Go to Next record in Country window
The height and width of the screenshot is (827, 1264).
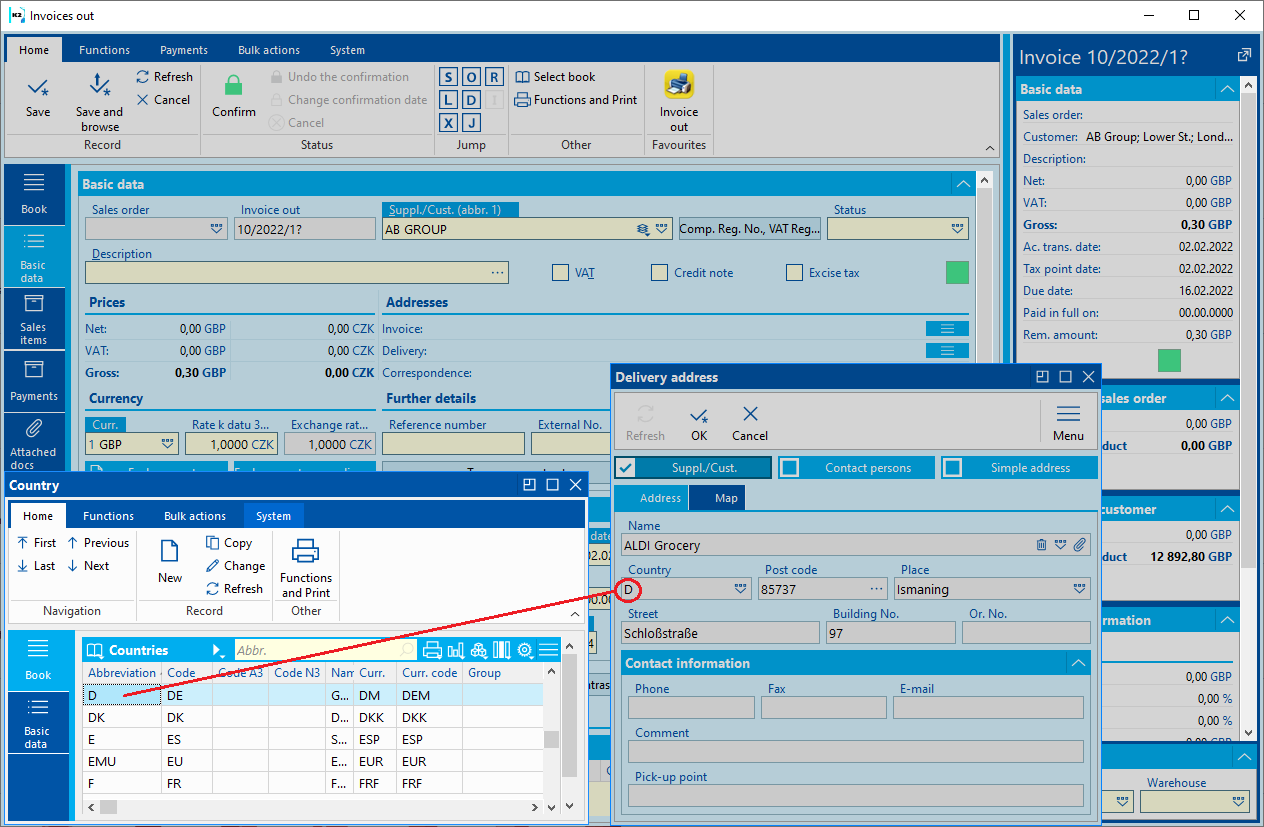pyautogui.click(x=89, y=566)
